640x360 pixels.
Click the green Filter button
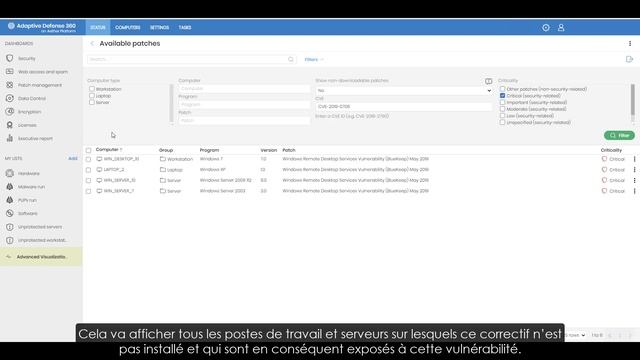pyautogui.click(x=619, y=136)
